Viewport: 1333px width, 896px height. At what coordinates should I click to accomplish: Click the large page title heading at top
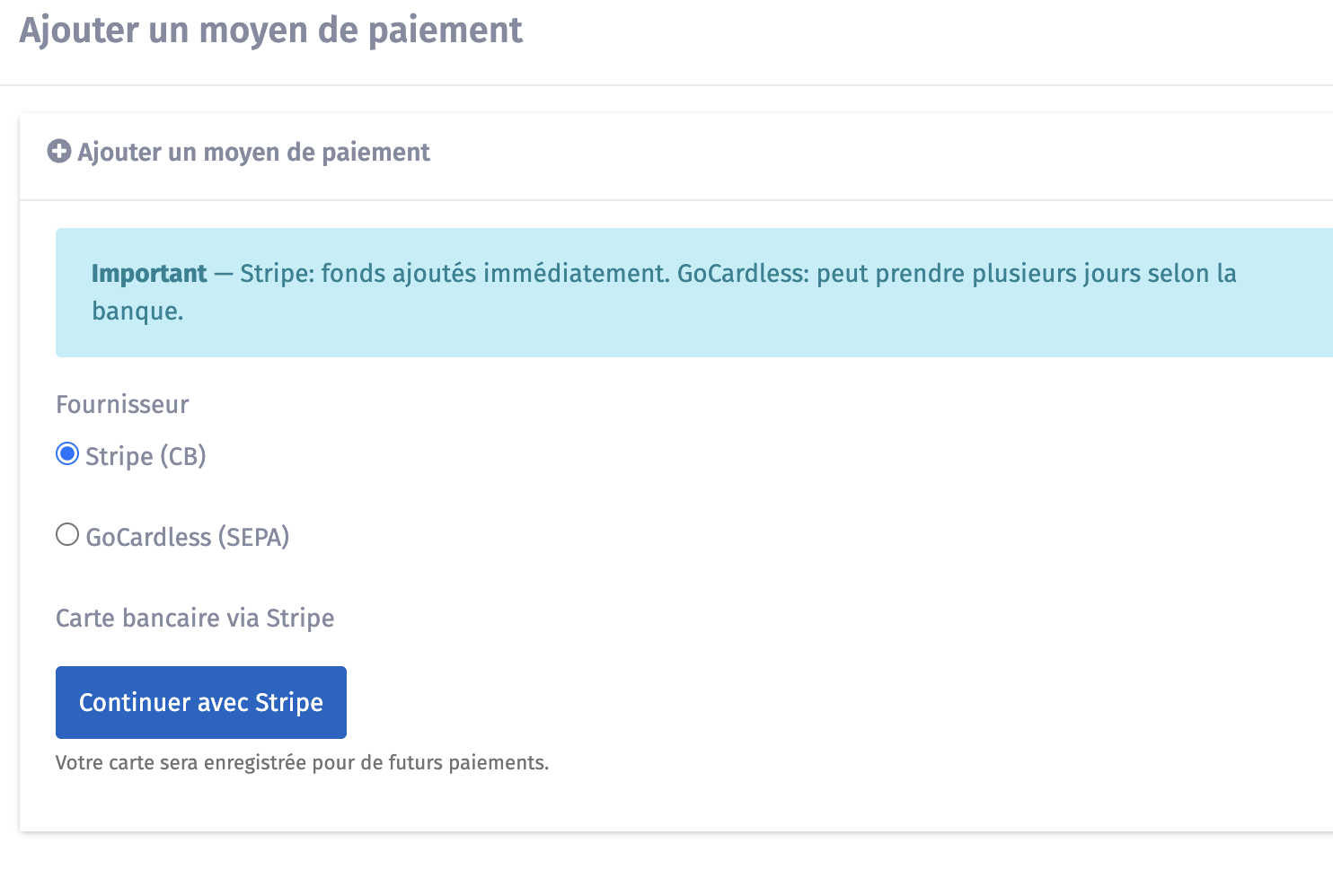pos(270,31)
